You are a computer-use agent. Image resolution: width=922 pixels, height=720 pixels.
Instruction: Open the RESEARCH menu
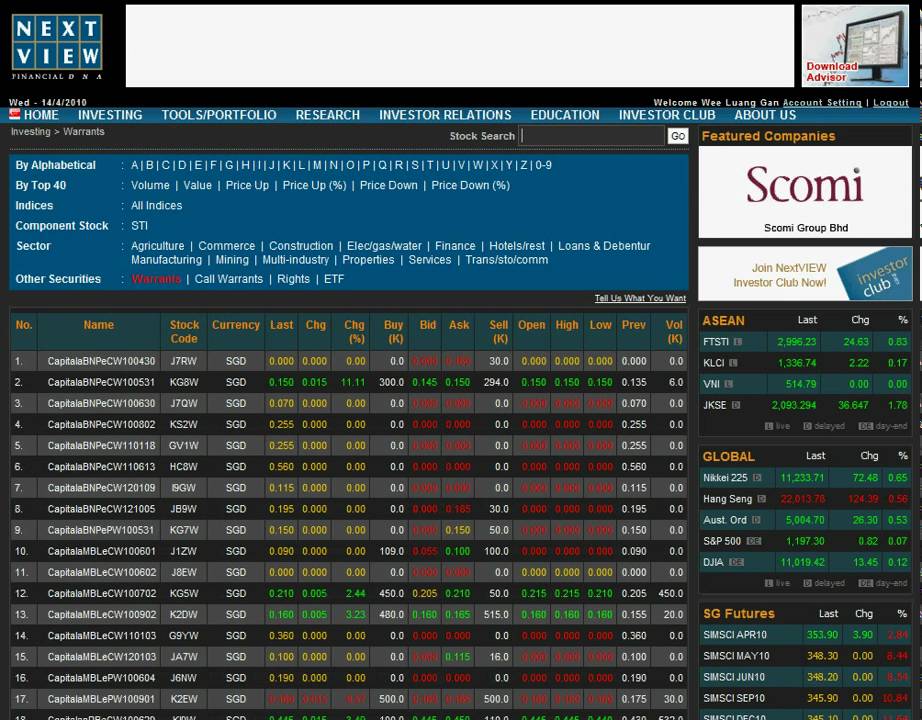(x=328, y=115)
